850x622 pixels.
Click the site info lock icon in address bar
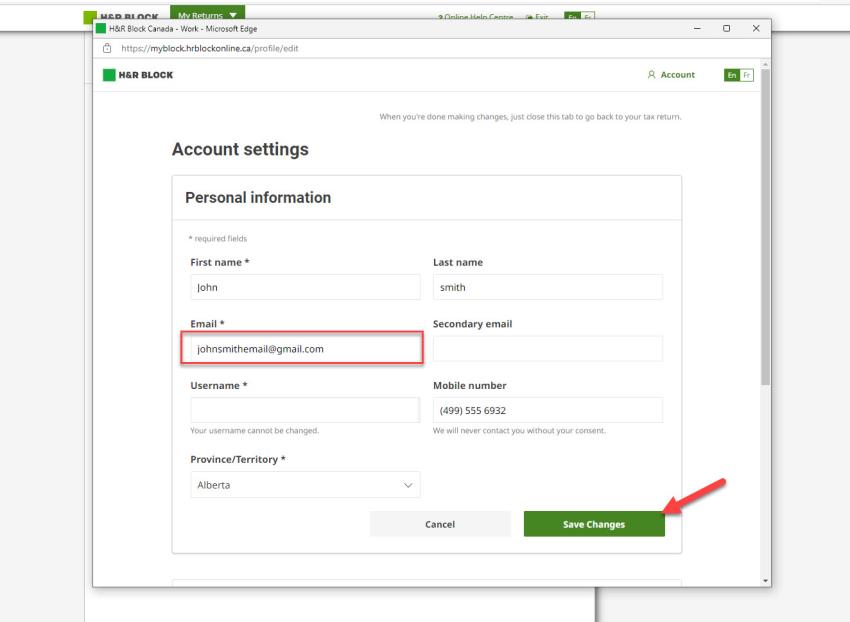click(x=106, y=48)
